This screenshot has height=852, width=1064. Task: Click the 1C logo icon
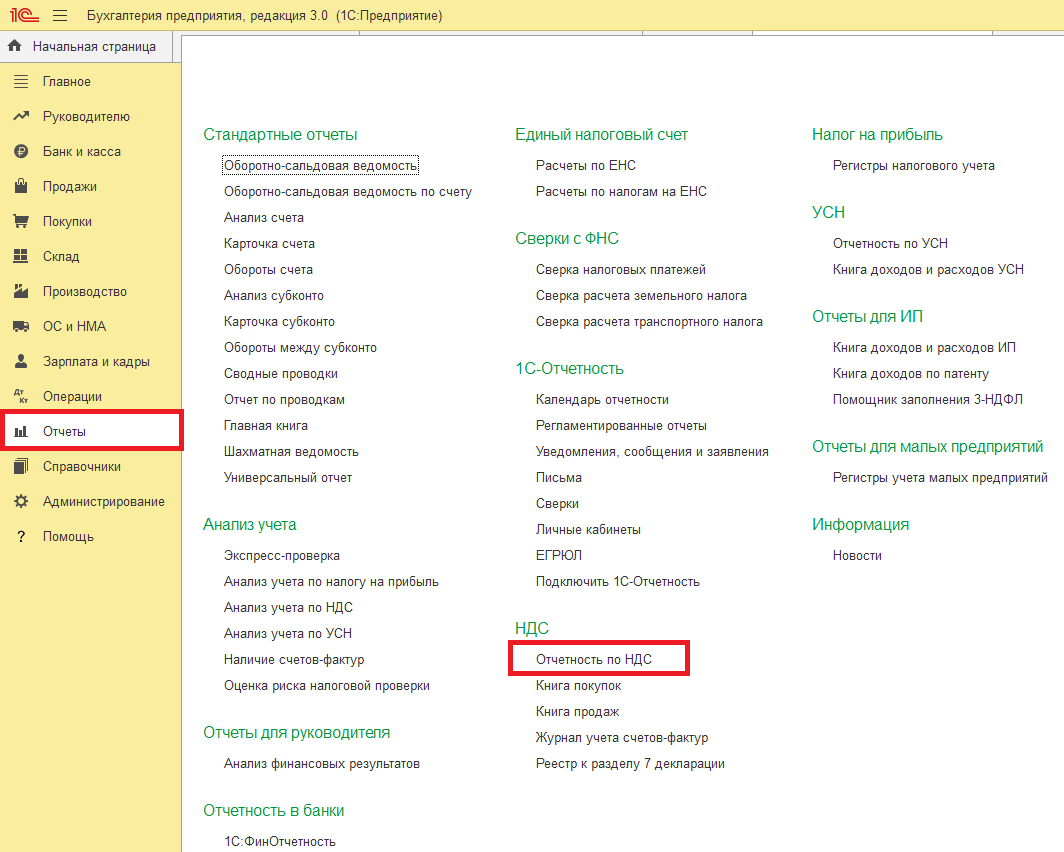tap(24, 16)
